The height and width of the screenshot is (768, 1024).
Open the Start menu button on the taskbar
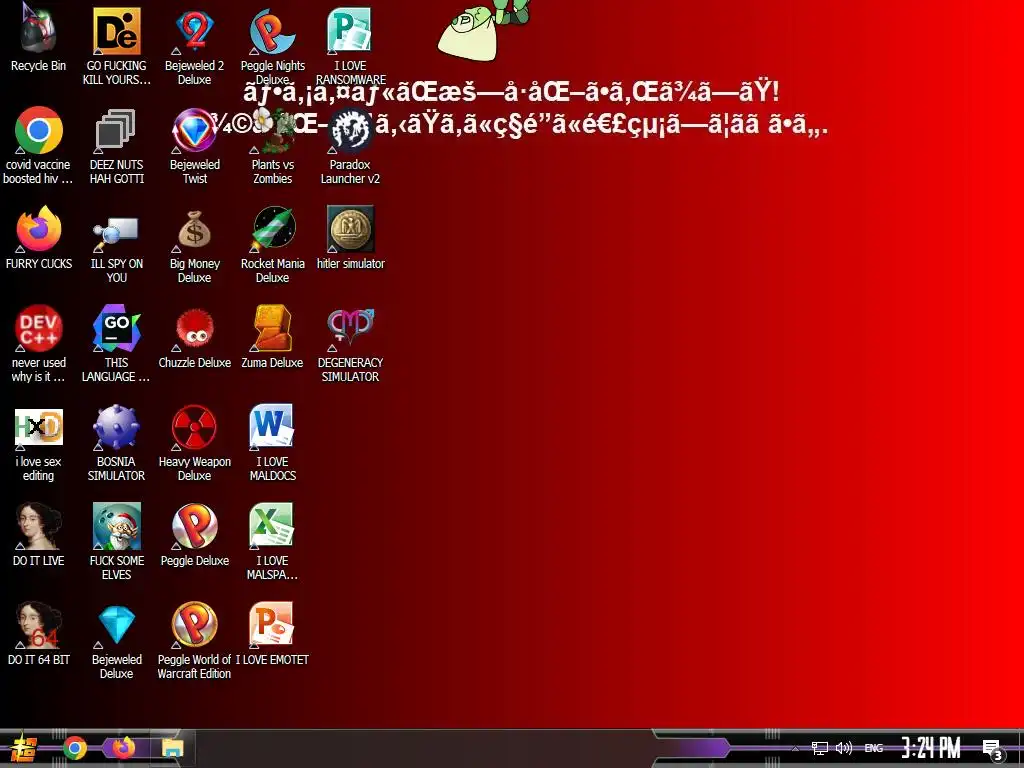(24, 748)
